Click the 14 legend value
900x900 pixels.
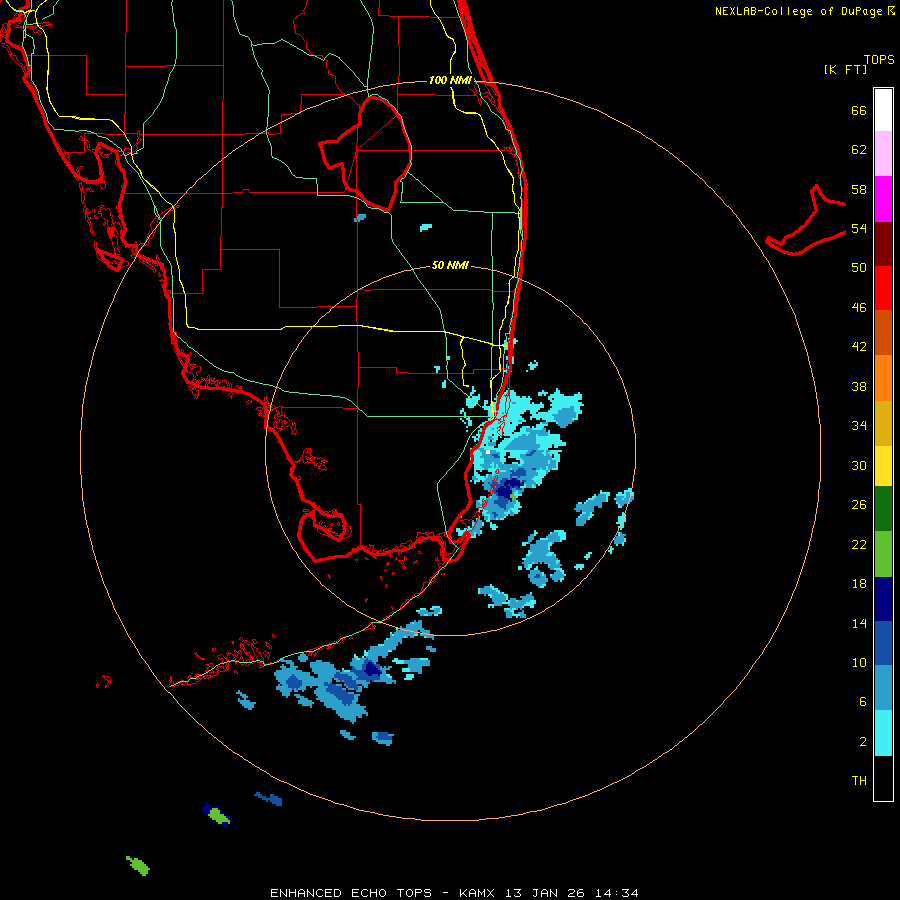click(x=859, y=623)
